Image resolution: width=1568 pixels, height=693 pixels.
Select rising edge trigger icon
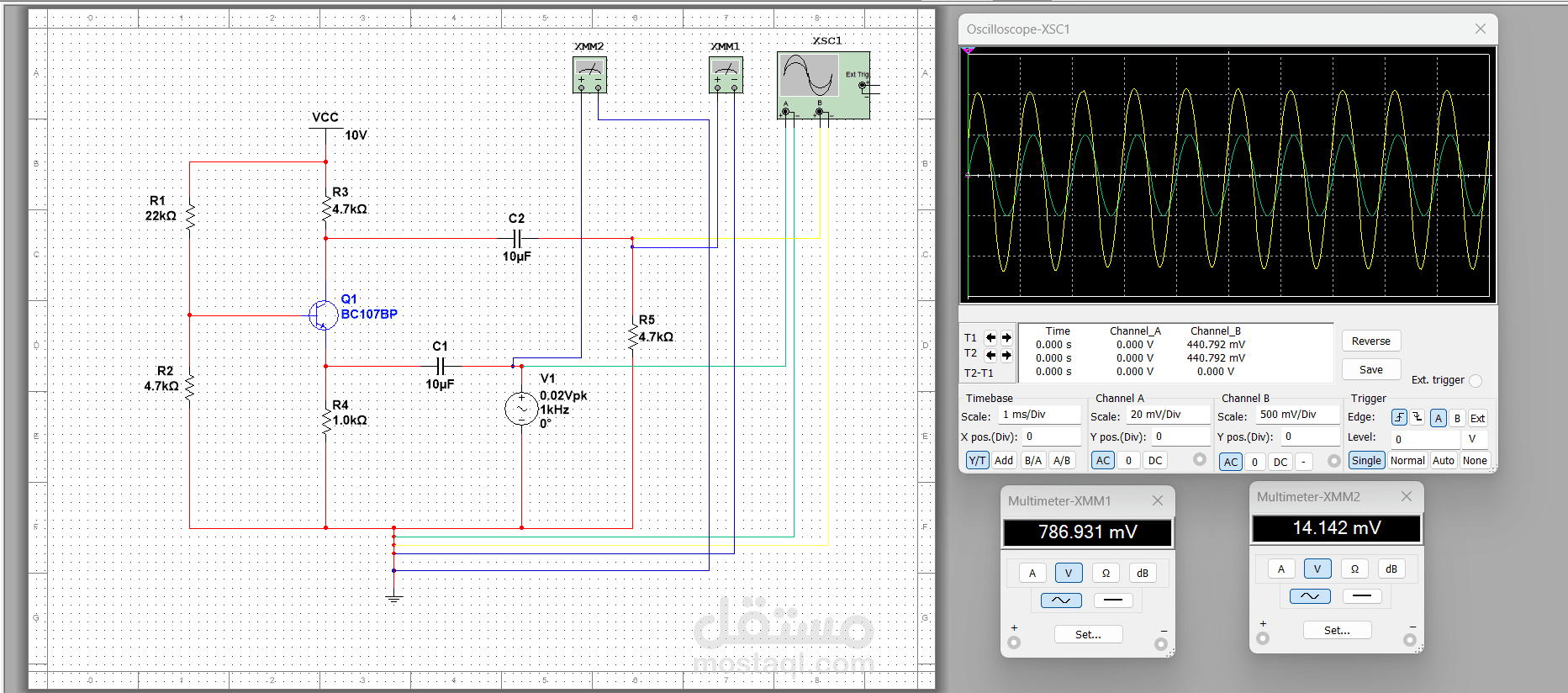pyautogui.click(x=1399, y=417)
